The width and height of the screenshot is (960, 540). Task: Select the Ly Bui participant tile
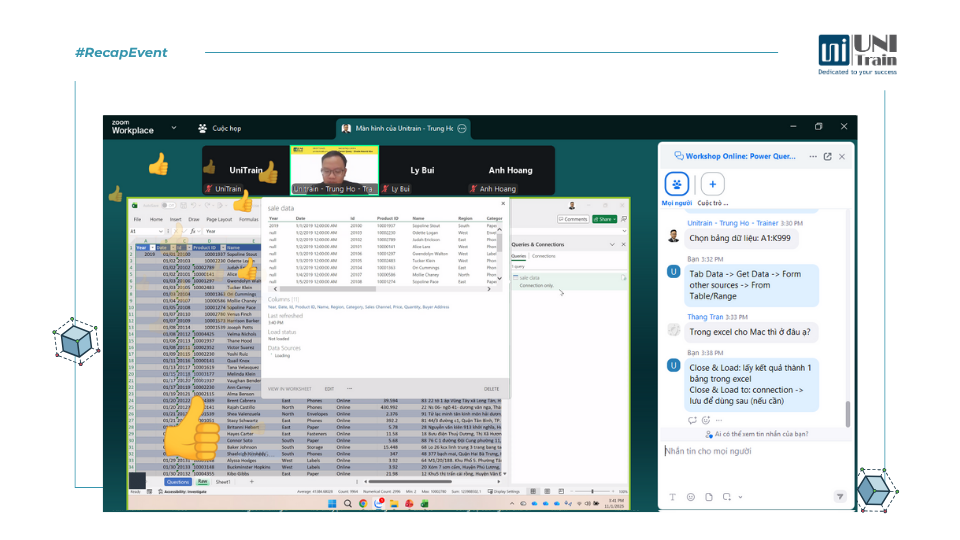pyautogui.click(x=422, y=170)
